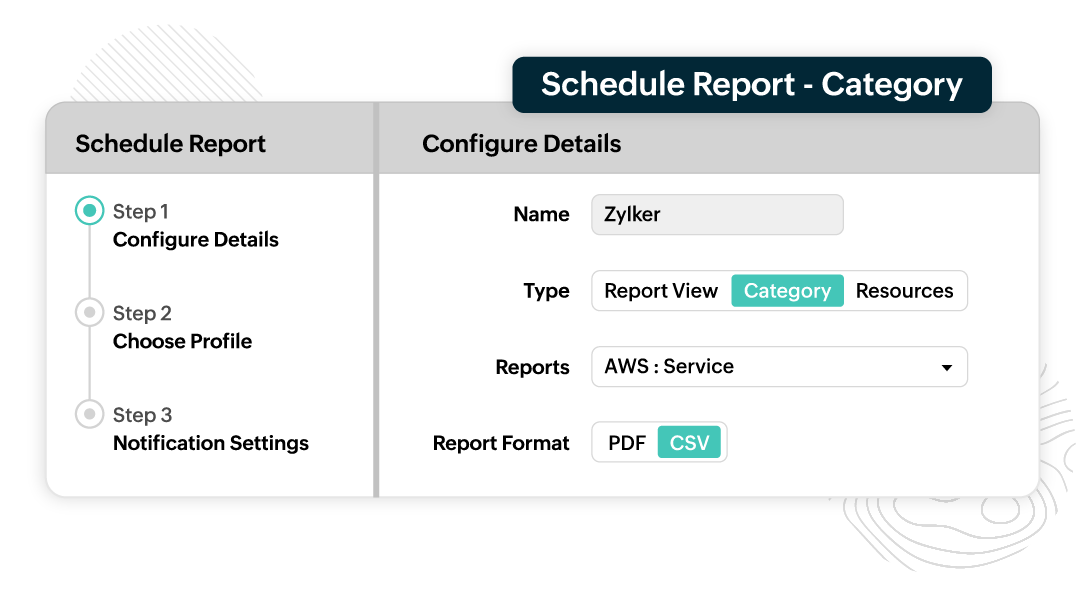
Task: Click the Reports dropdown caret arrow
Action: pyautogui.click(x=946, y=367)
